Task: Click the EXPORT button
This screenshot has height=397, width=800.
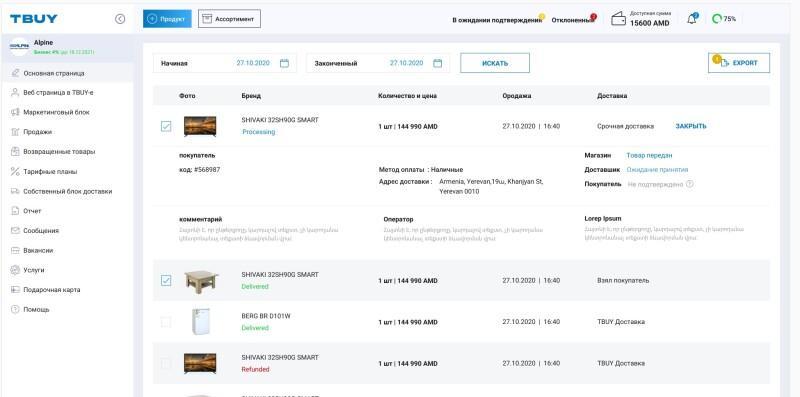Action: coord(739,63)
